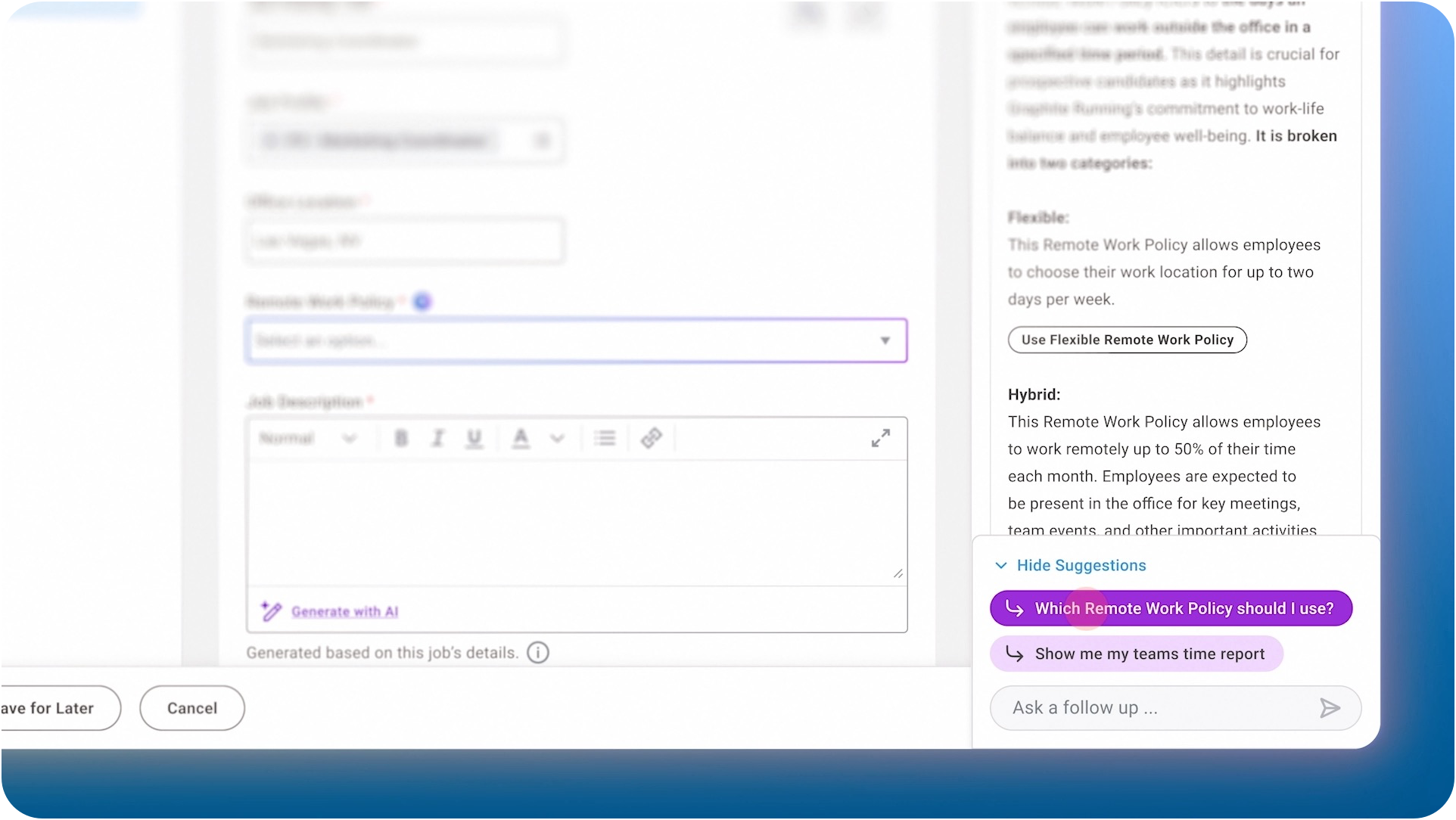
Task: Open the Job Profile dropdown field
Action: tap(405, 141)
